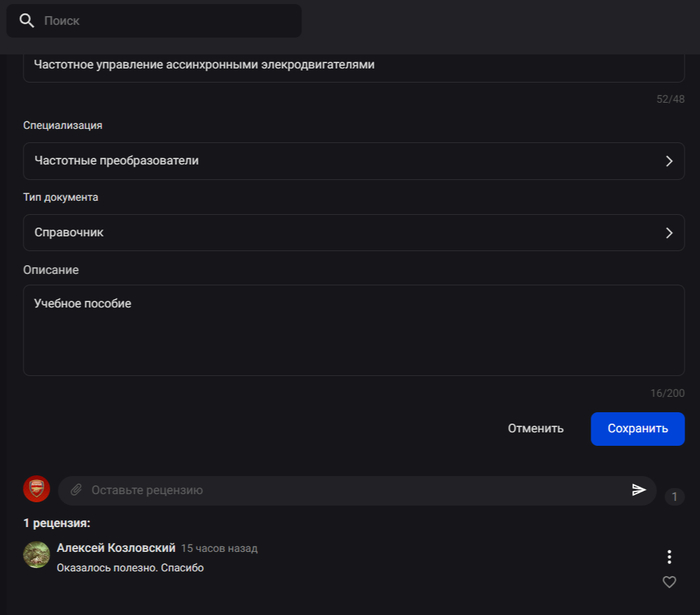
Task: Like the review with the heart icon
Action: [669, 582]
